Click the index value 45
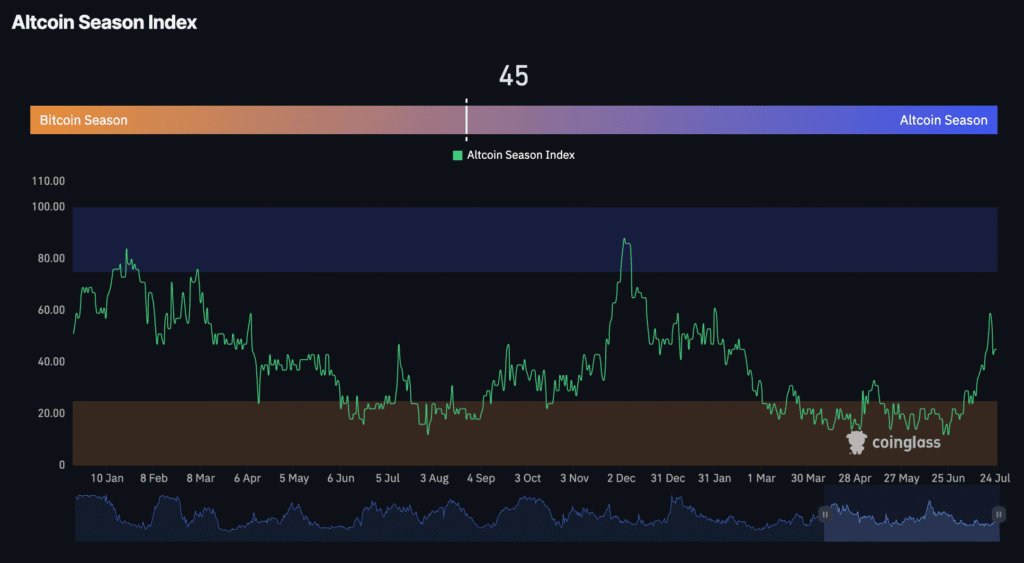1024x563 pixels. click(513, 76)
